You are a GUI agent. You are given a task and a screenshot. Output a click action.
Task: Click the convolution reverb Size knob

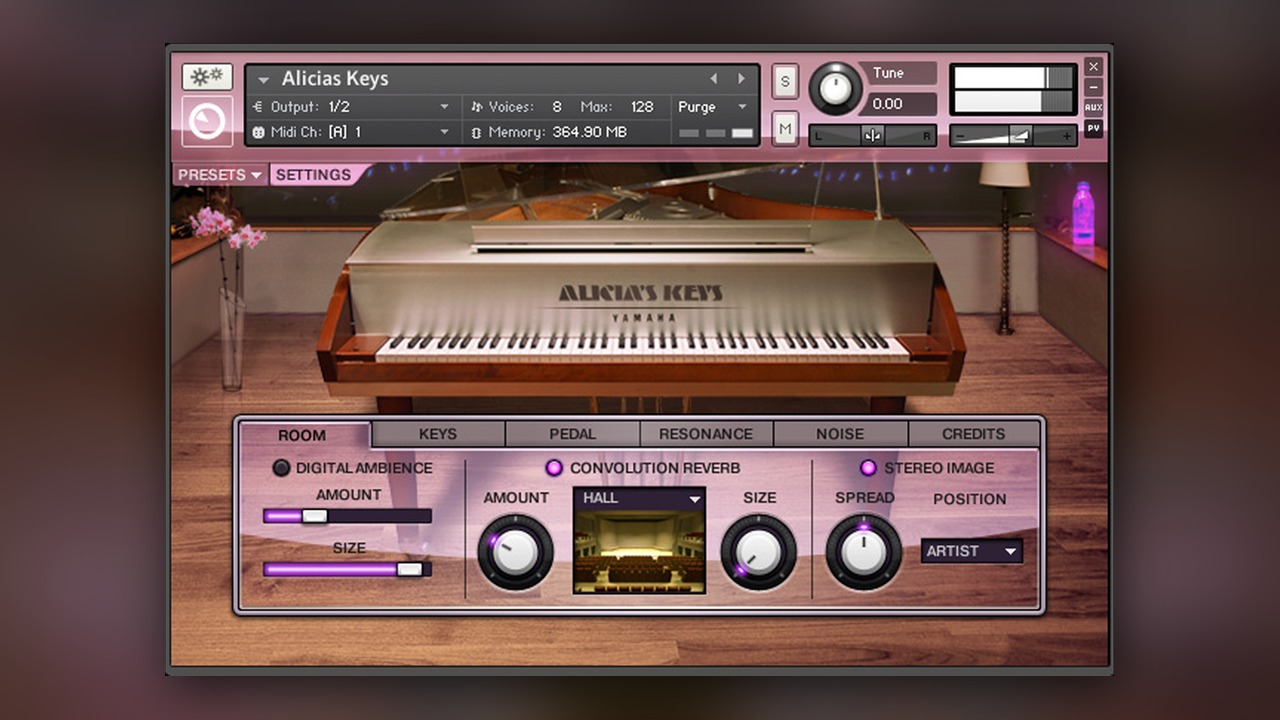(758, 551)
